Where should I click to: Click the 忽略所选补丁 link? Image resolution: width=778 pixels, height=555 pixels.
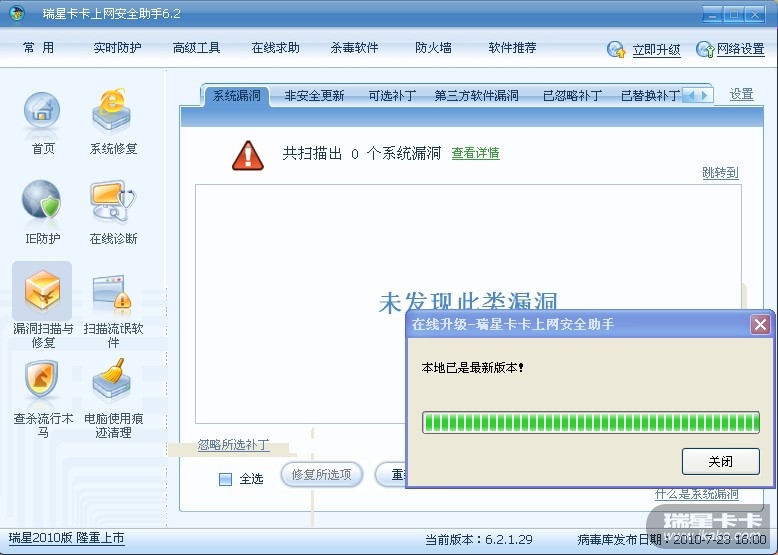click(234, 444)
